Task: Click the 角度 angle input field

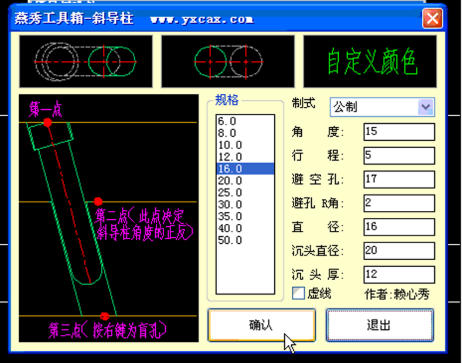Action: pos(399,132)
